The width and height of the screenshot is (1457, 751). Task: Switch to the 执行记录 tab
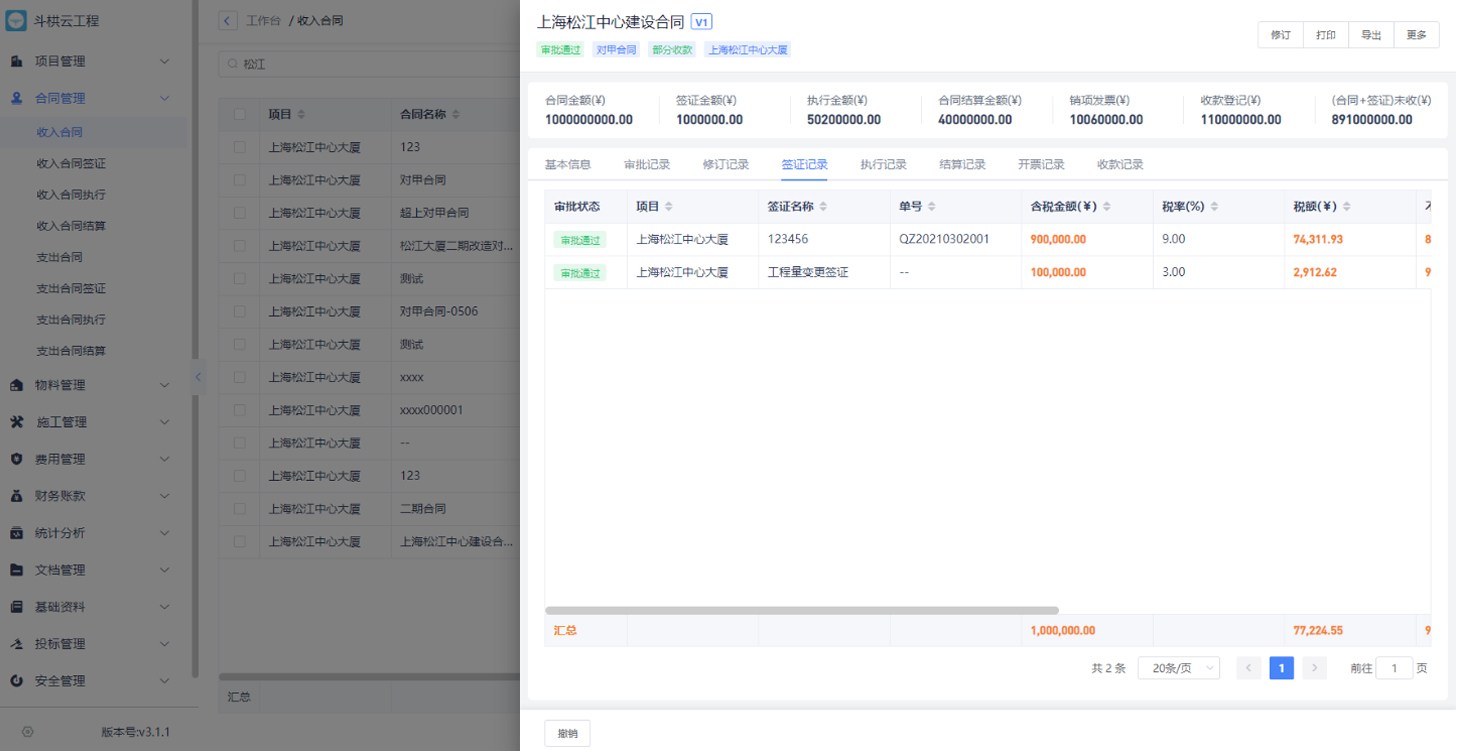point(883,164)
